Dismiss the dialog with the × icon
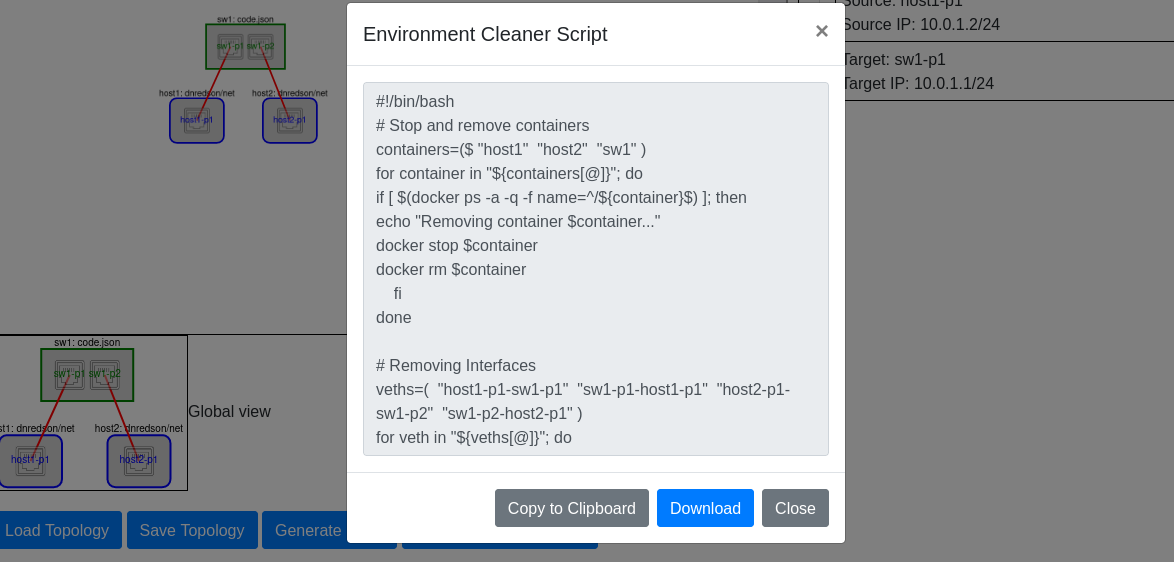 821,31
